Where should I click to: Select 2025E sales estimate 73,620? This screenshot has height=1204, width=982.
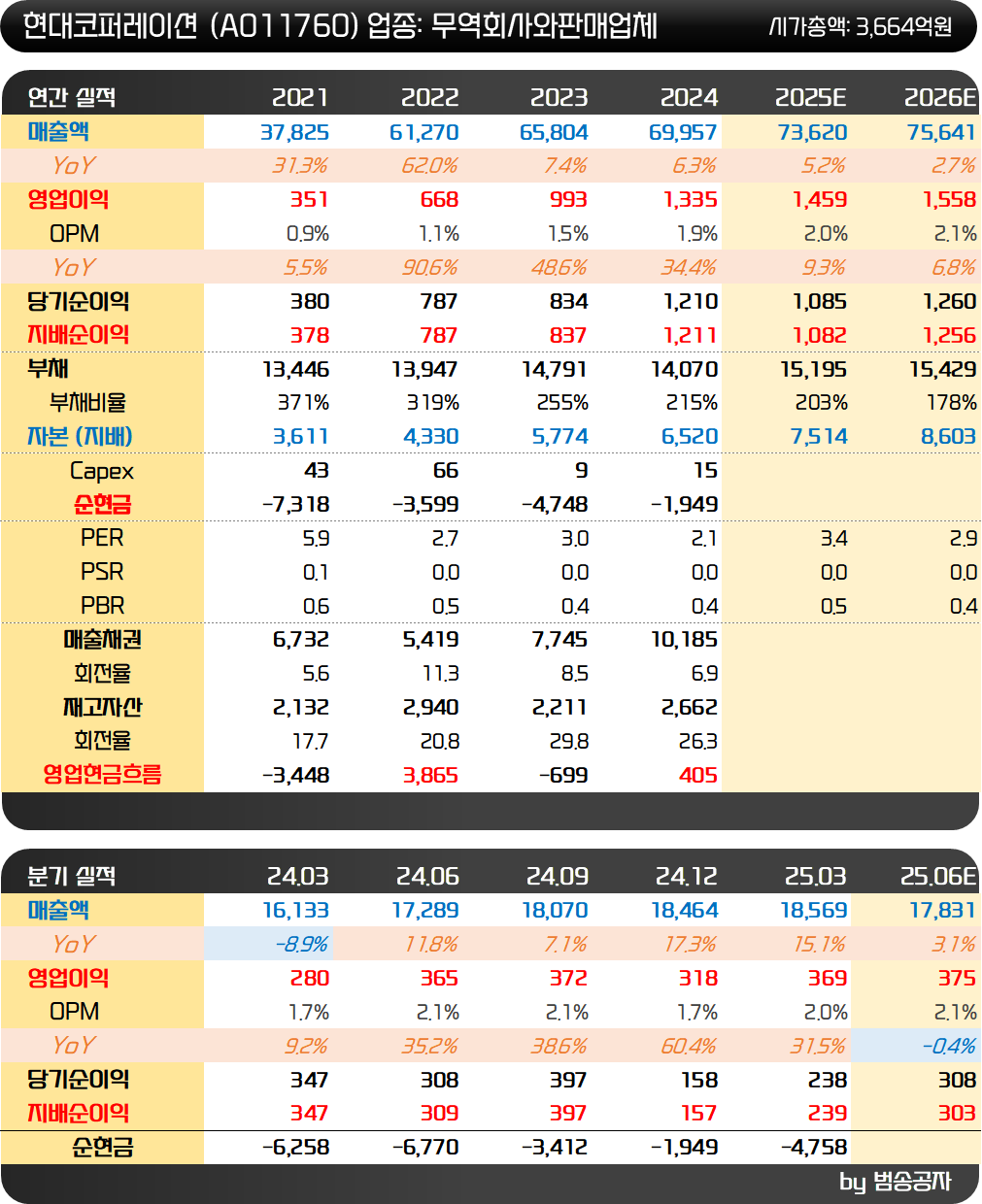coord(812,132)
